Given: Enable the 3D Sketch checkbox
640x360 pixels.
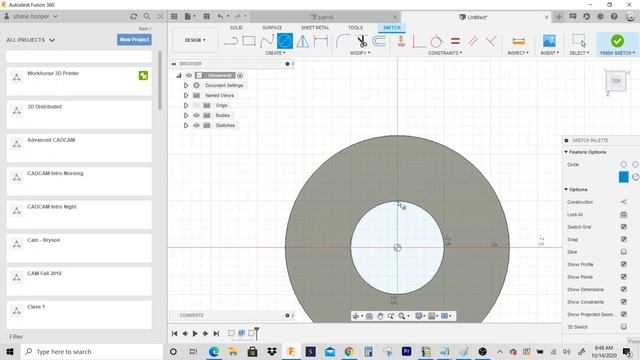Looking at the screenshot, I should (x=624, y=327).
